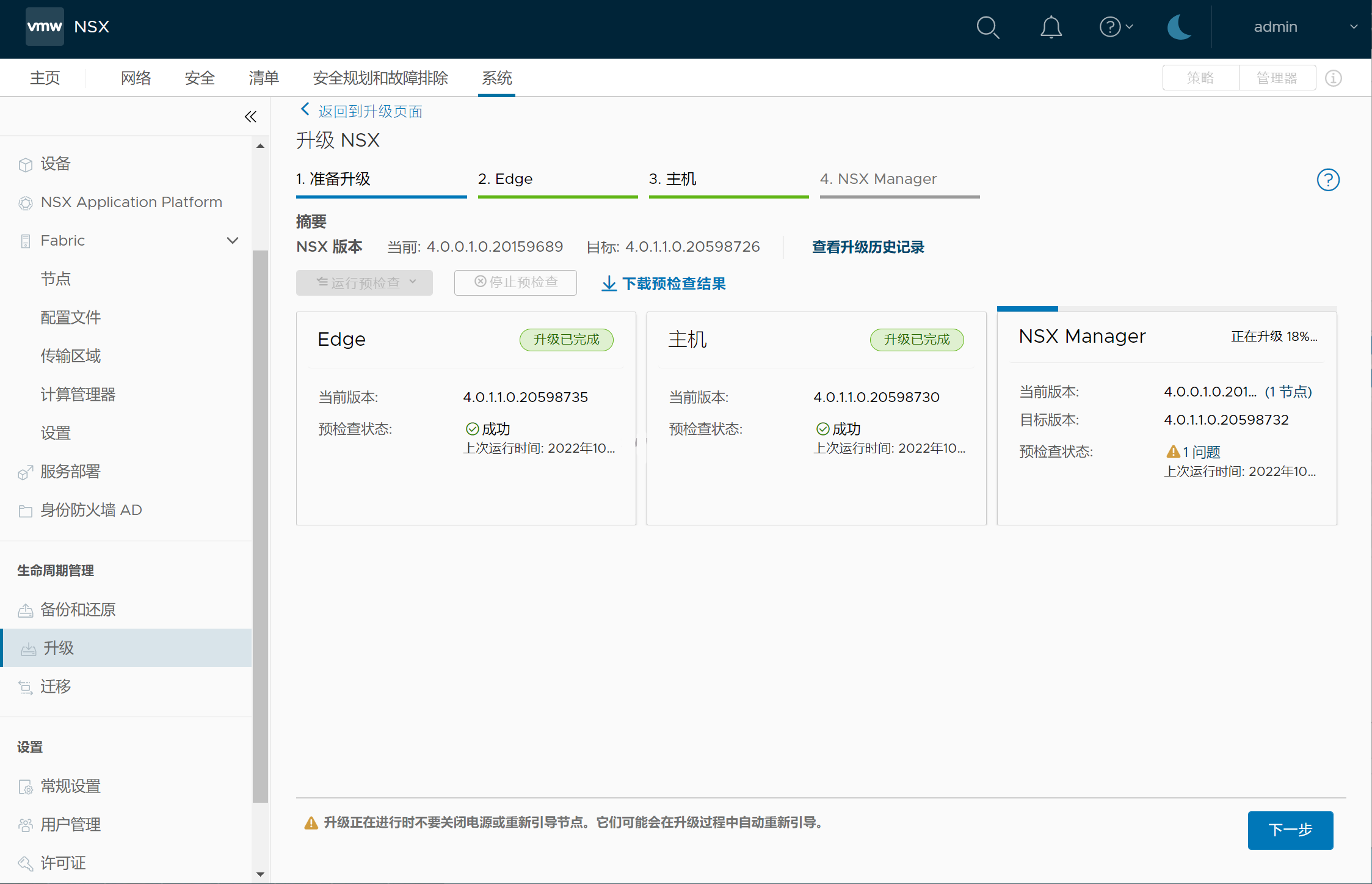Open 节点 under Fabric
Viewport: 1372px width, 884px height.
pos(56,279)
